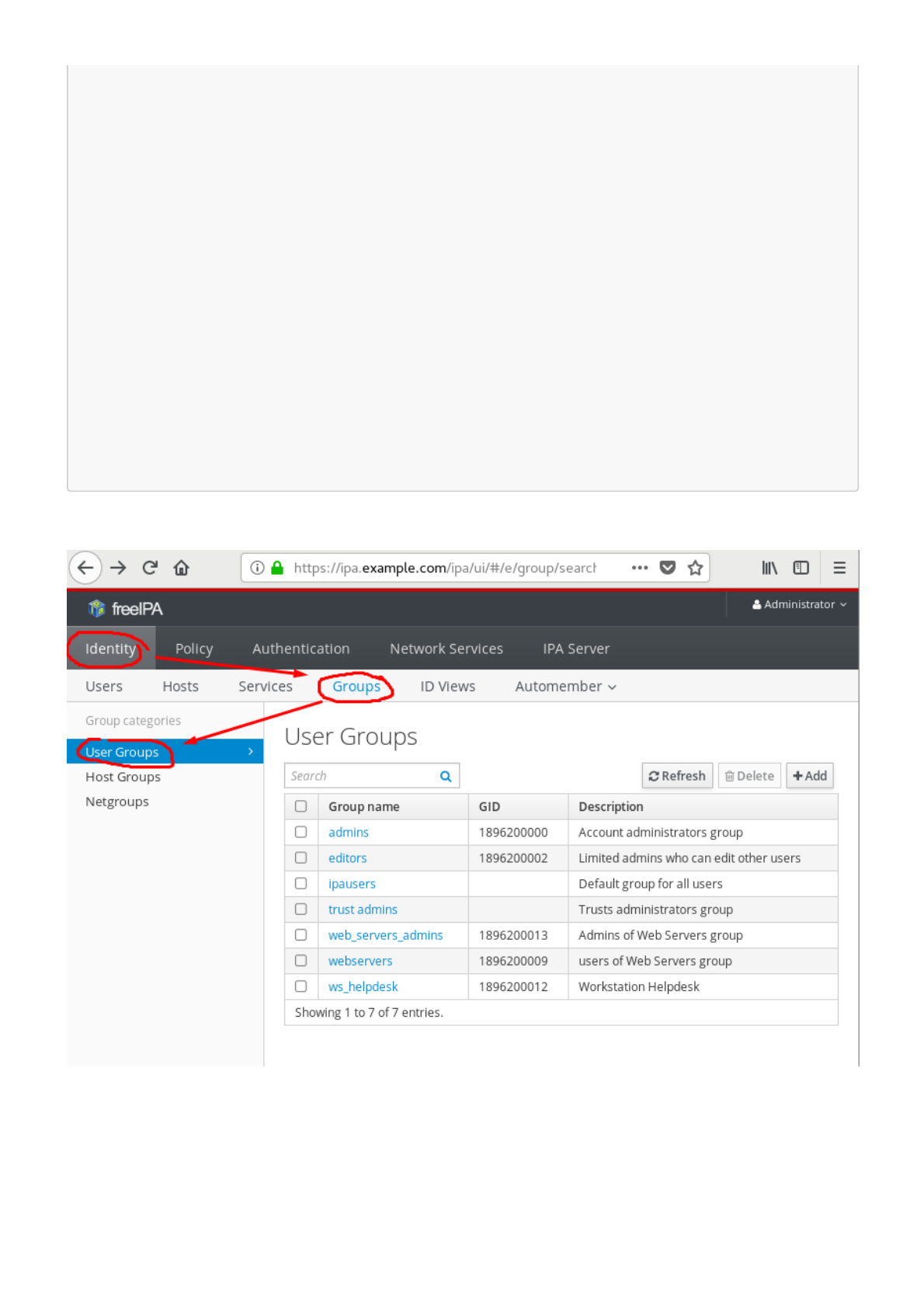Screen dimensions: 924x1308
Task: Open the trust admins group link
Action: (363, 910)
